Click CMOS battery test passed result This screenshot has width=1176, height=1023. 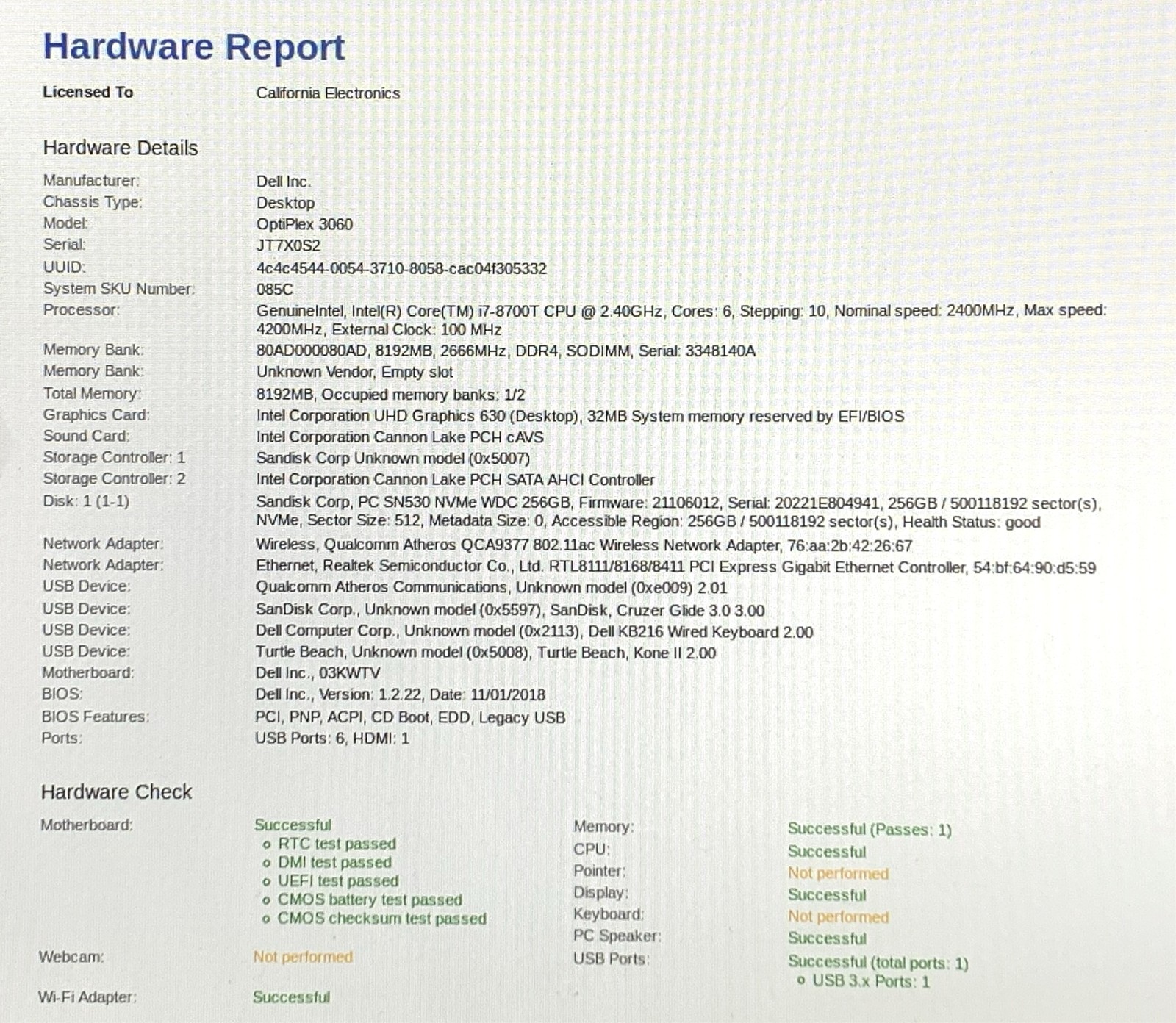click(x=370, y=900)
